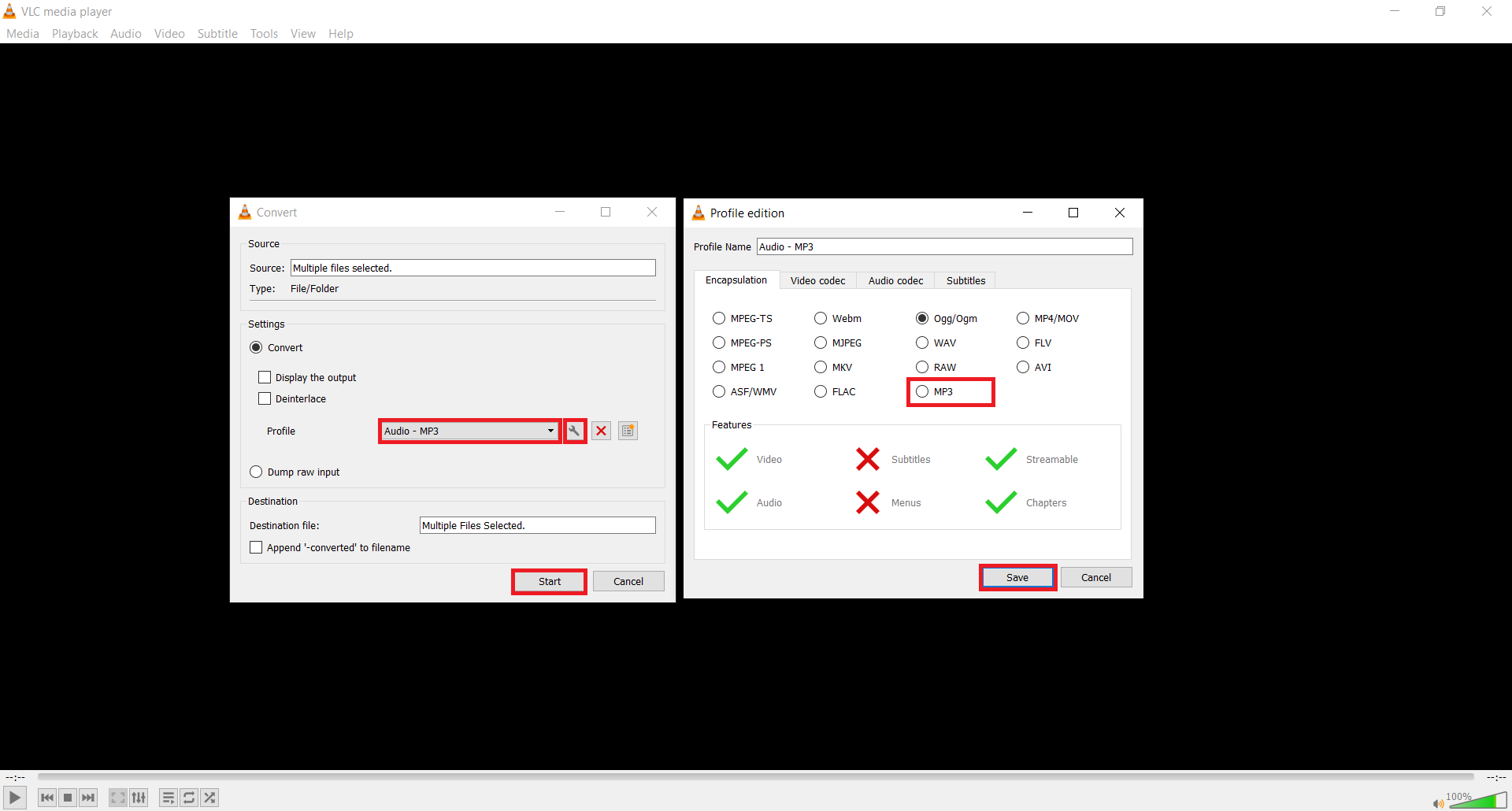Click the Stop playback icon

tap(68, 798)
